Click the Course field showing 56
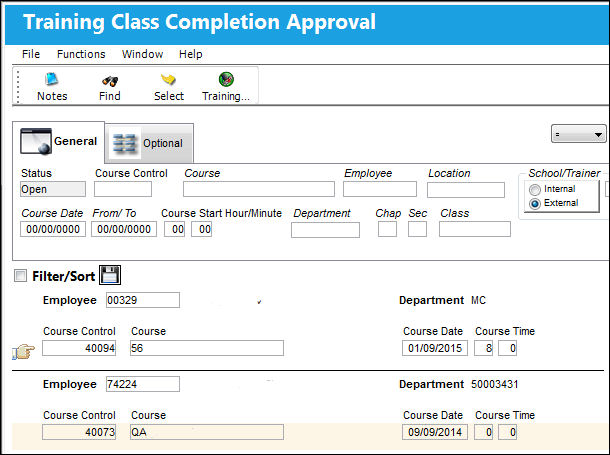The width and height of the screenshot is (610, 455). (207, 348)
